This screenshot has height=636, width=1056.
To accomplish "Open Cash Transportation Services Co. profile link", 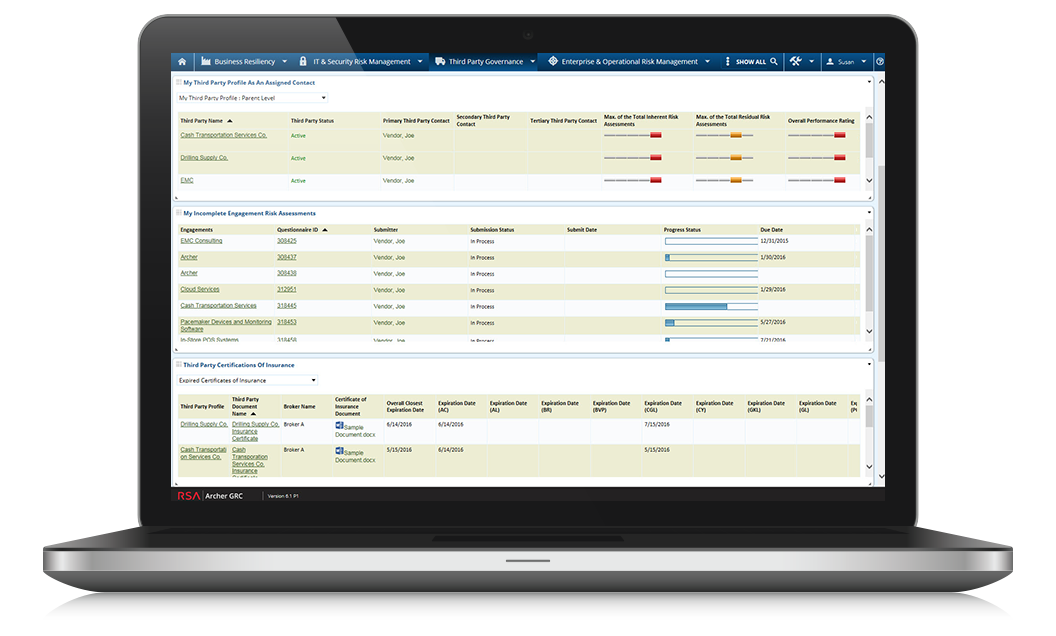I will coord(224,135).
